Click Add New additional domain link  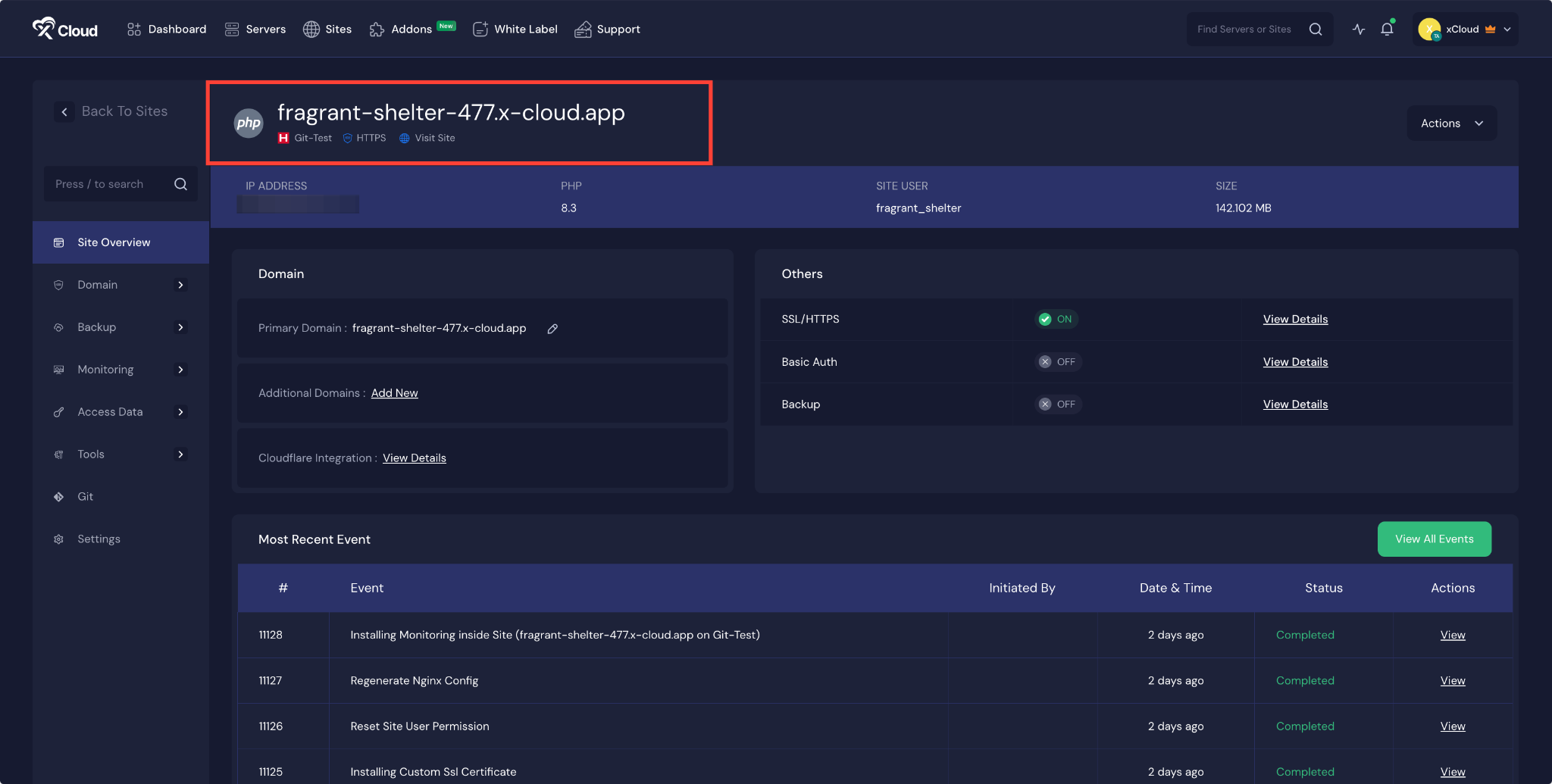pos(394,393)
